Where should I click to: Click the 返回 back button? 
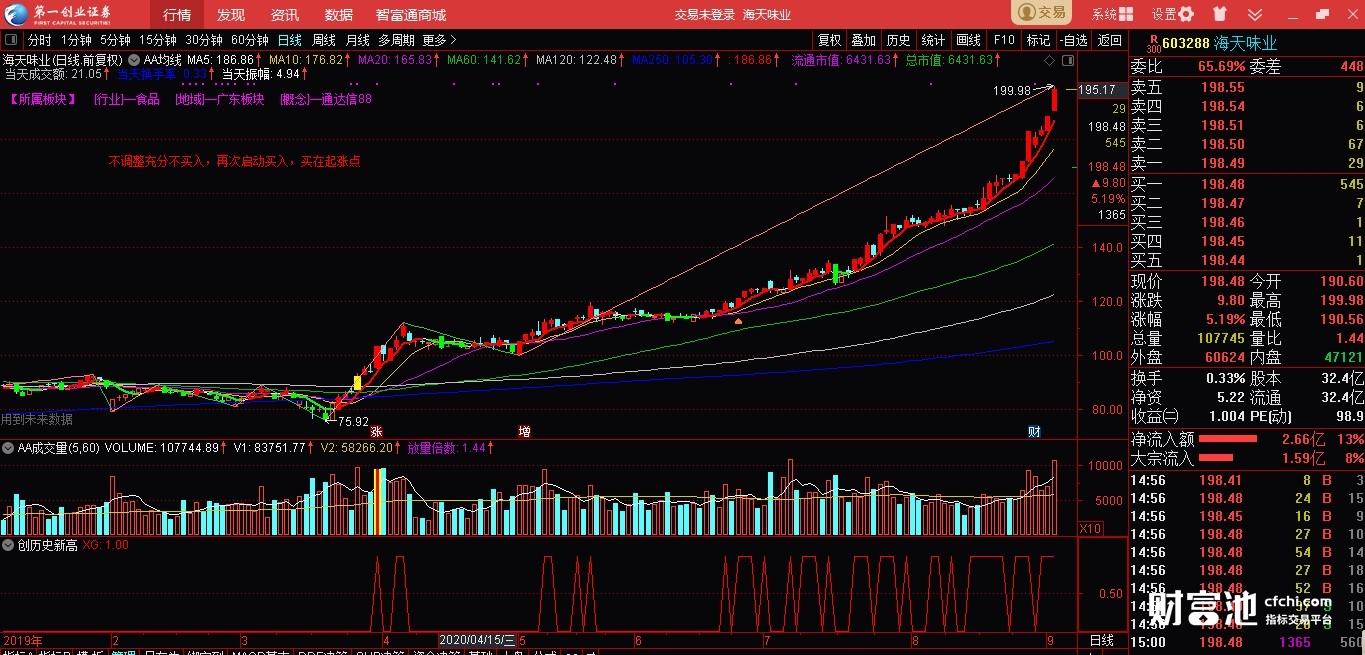coord(1110,40)
